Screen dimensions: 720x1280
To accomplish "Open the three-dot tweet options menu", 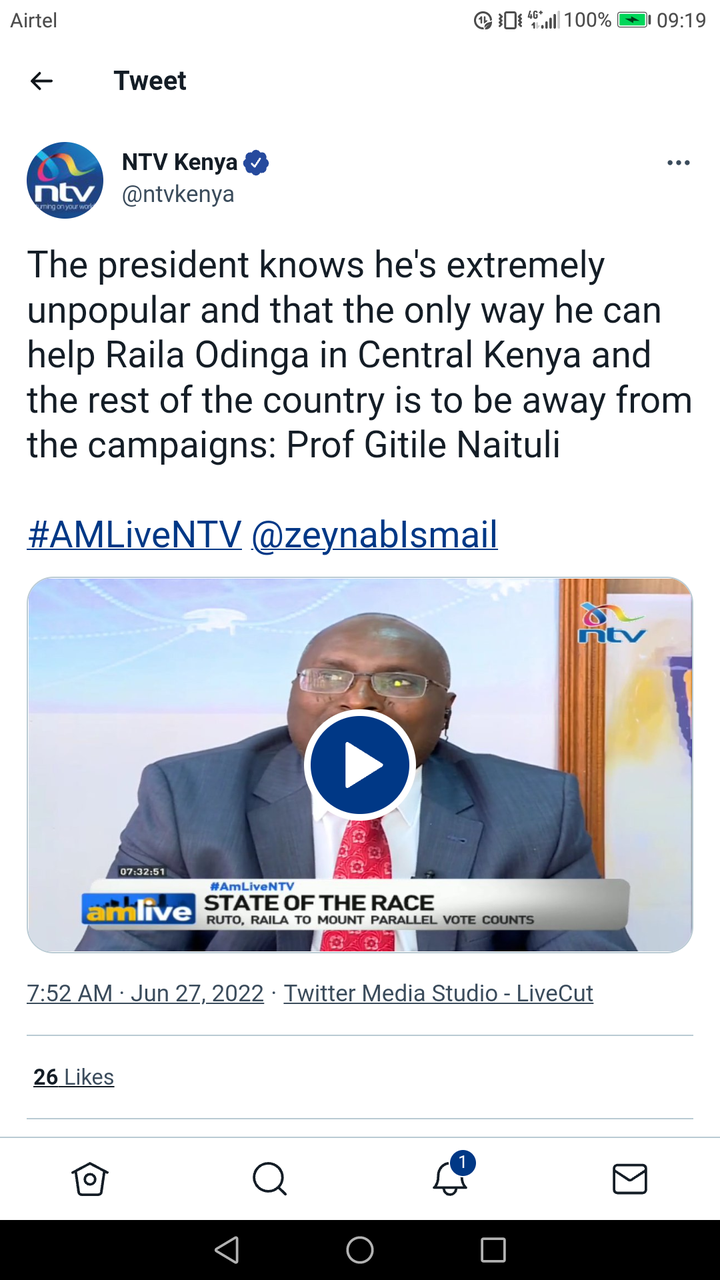I will click(x=678, y=163).
